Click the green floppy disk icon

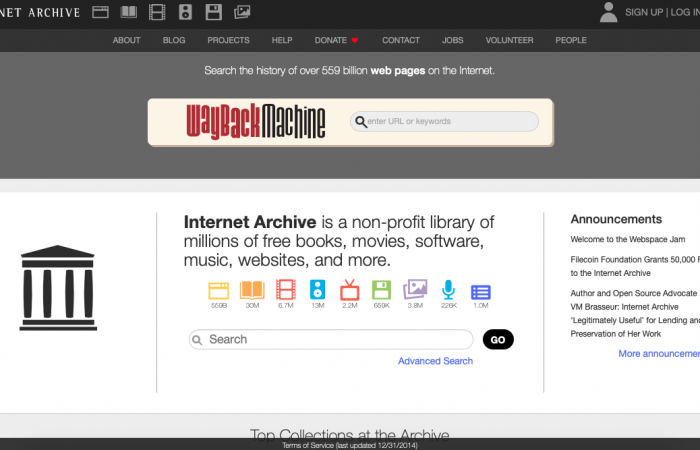[382, 290]
